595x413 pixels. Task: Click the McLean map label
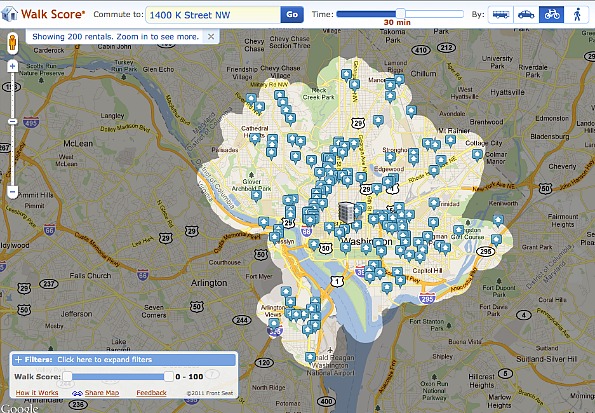click(x=78, y=143)
